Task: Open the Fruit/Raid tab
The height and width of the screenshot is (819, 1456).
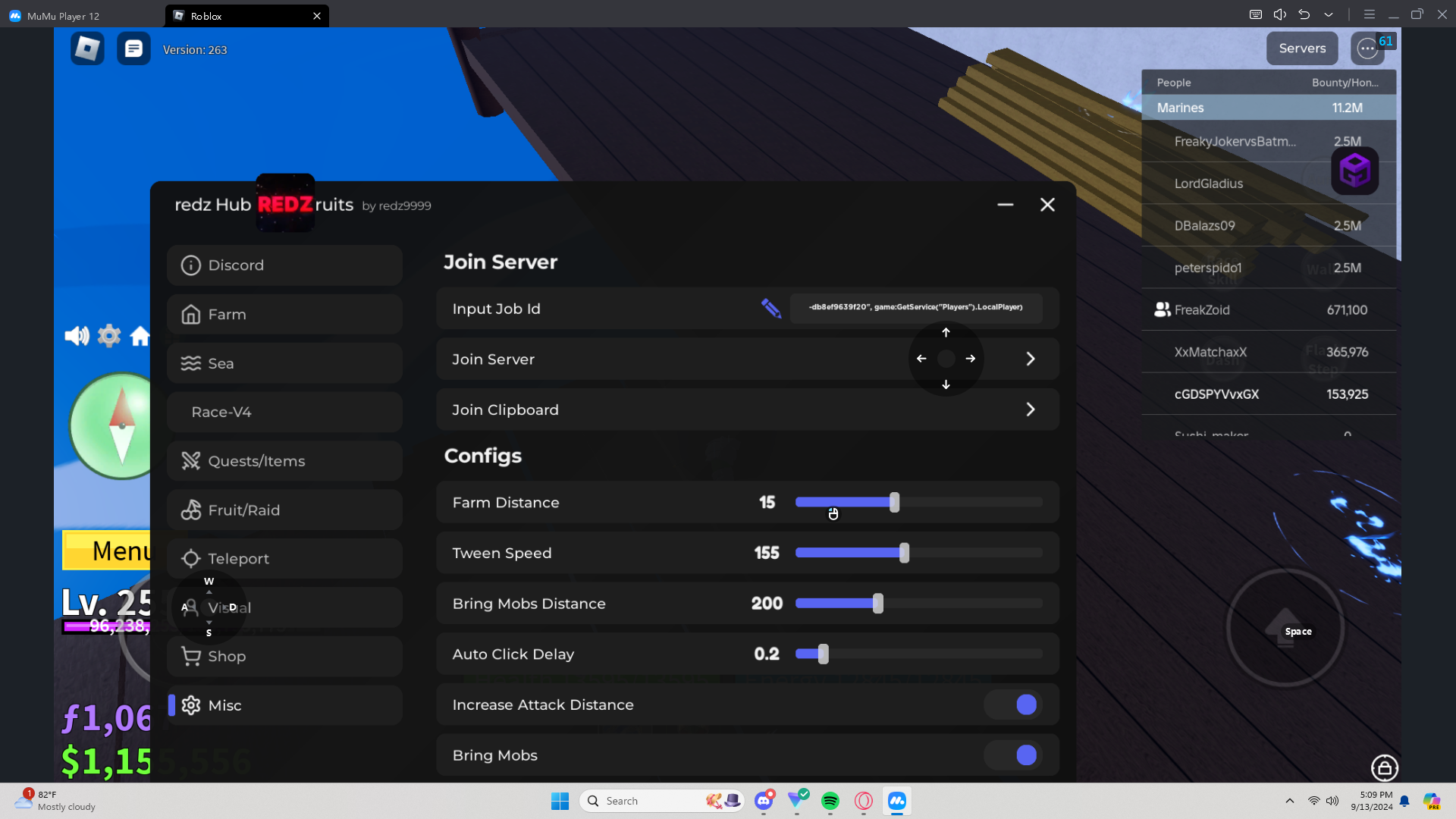Action: click(x=284, y=510)
